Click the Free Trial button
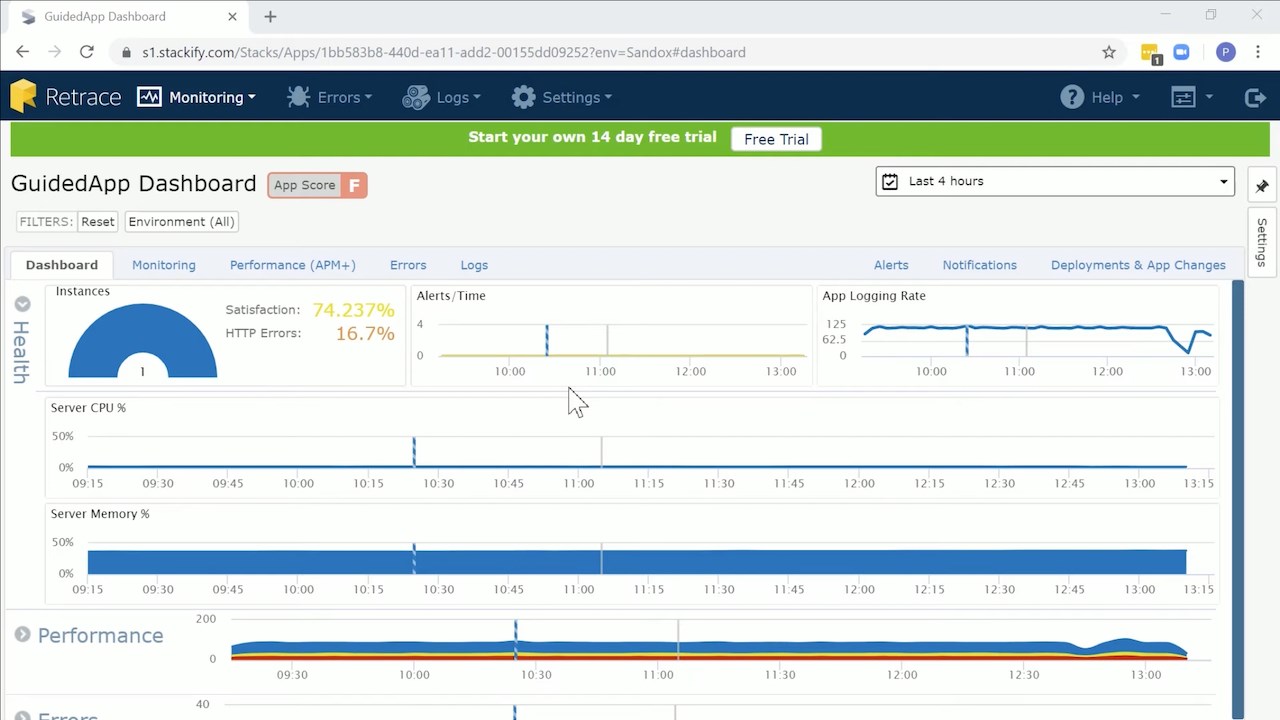 [x=776, y=139]
